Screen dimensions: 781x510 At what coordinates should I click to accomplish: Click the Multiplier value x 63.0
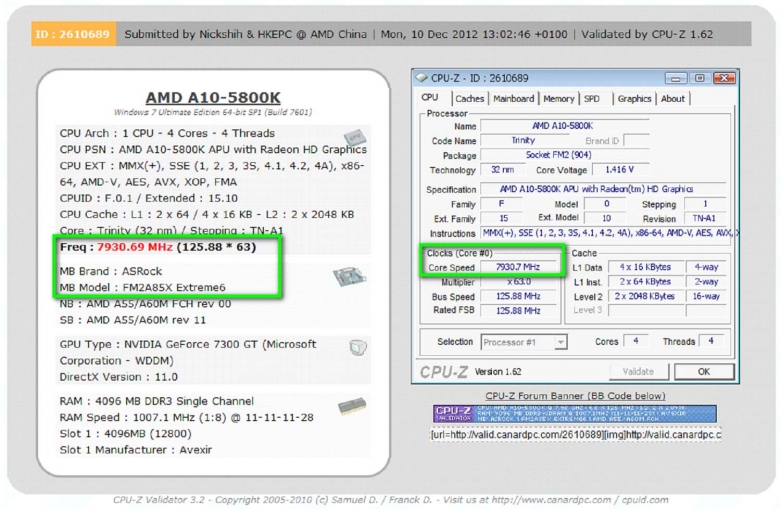519,282
